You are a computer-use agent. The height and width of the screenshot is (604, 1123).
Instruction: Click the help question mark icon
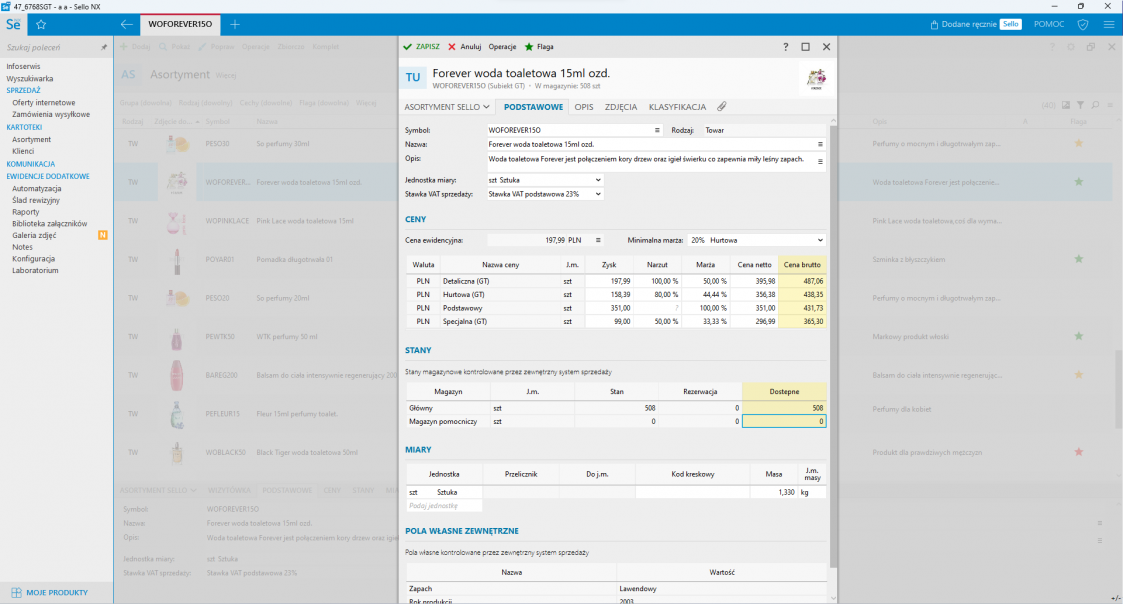[785, 47]
